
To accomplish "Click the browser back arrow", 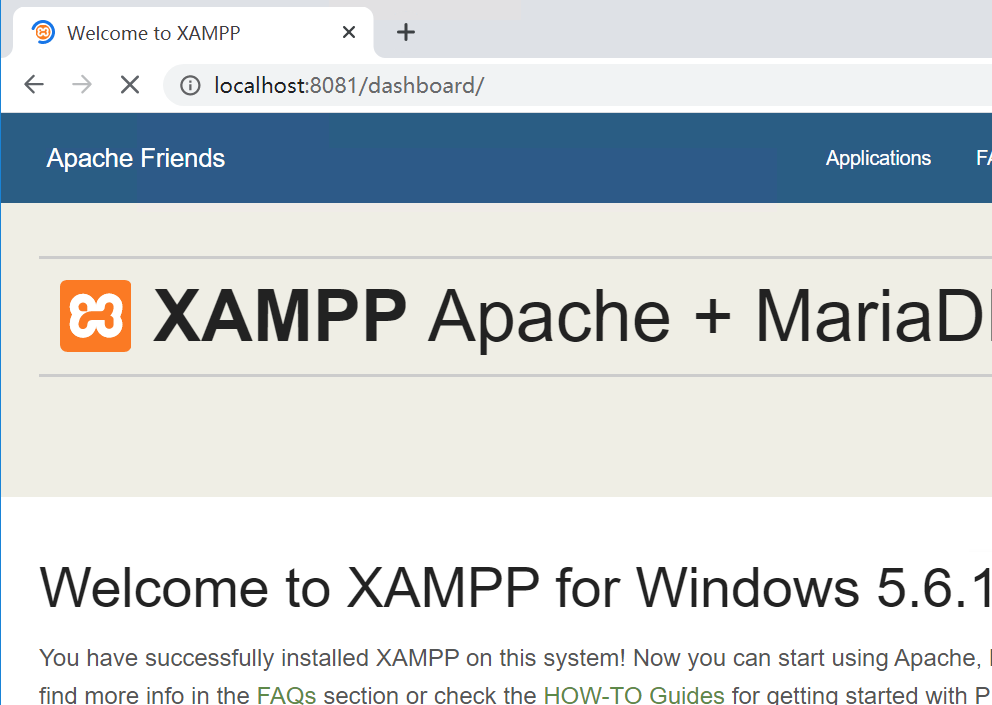I will click(34, 84).
